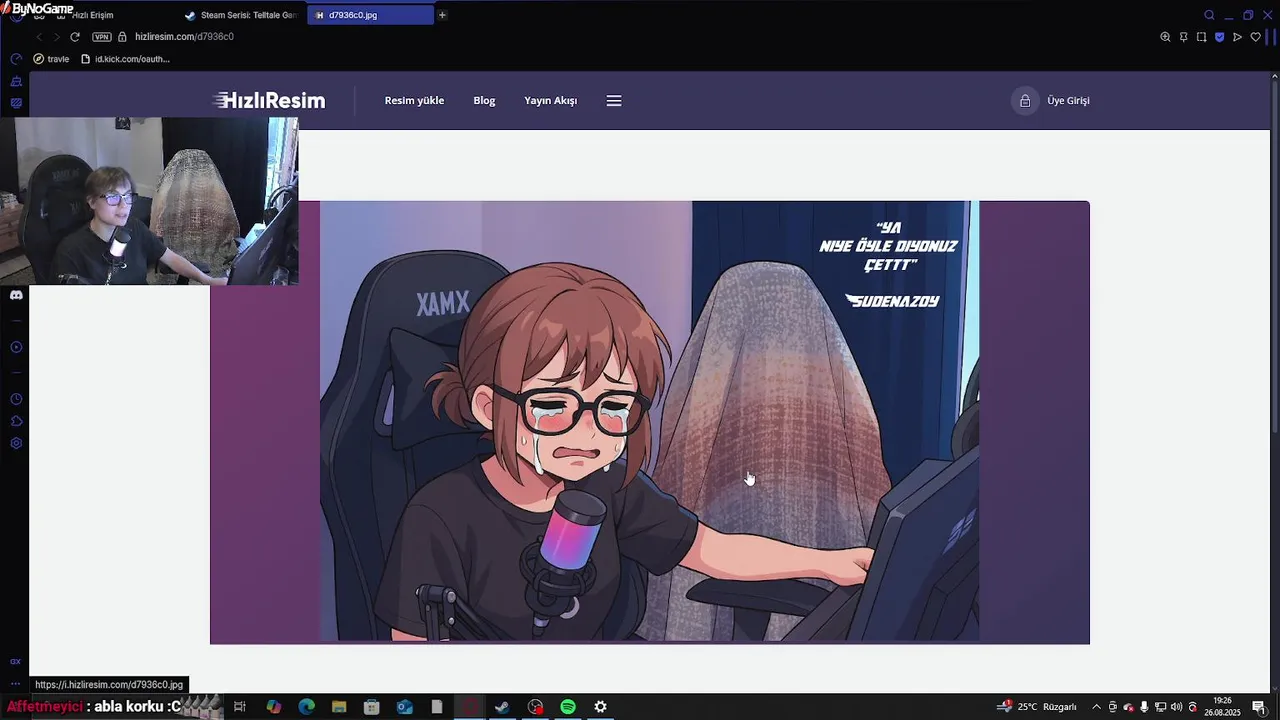The width and height of the screenshot is (1280, 720).
Task: Click the GX icon at sidebar bottom
Action: (15, 661)
